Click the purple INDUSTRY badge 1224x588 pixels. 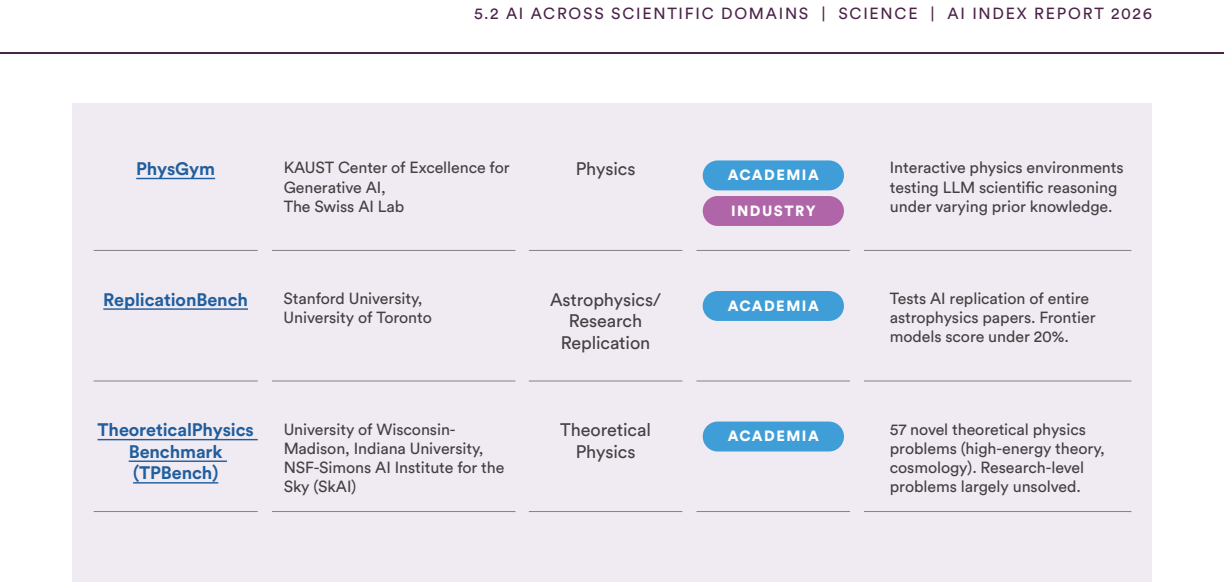pyautogui.click(x=773, y=211)
